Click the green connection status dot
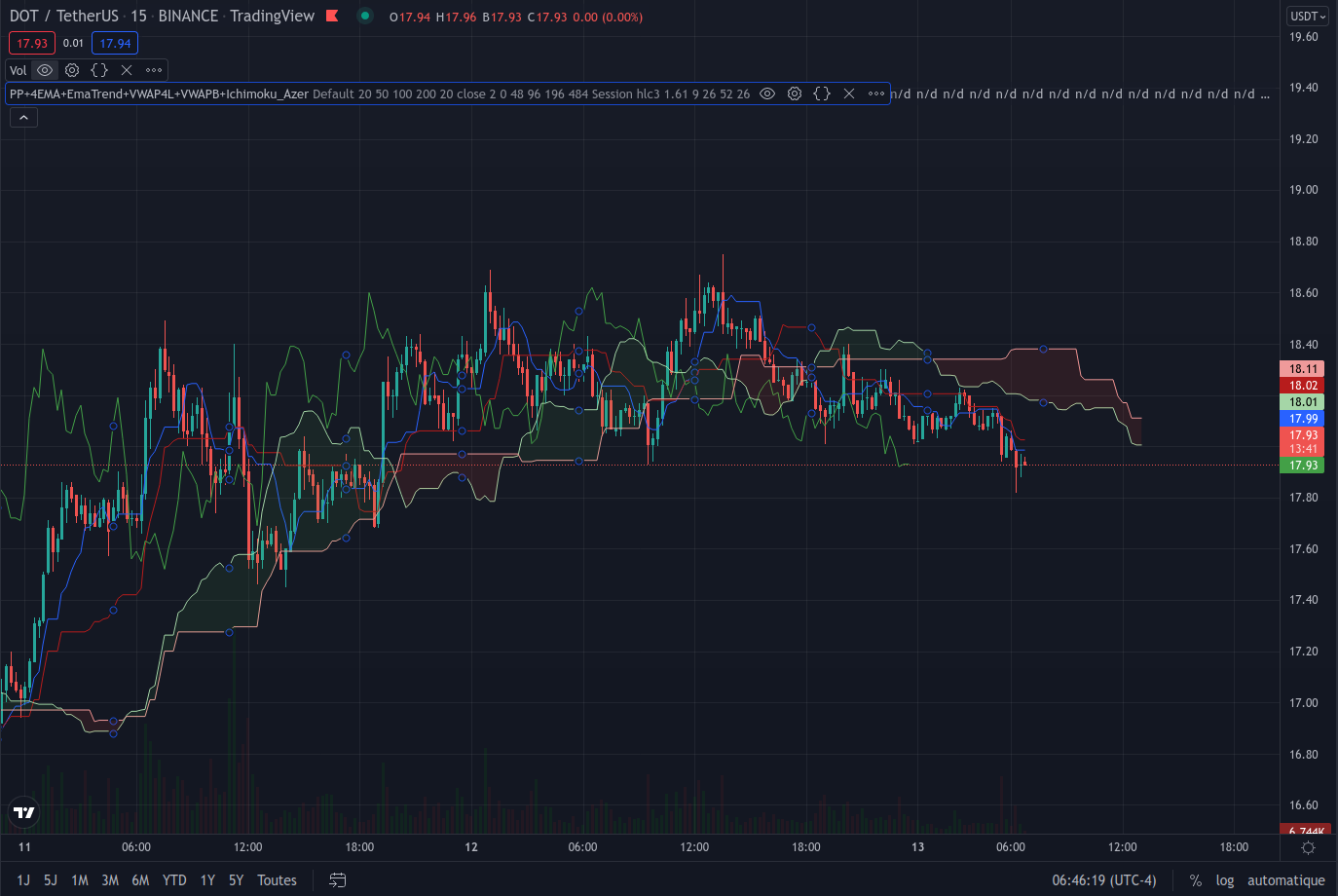This screenshot has height=896, width=1338. coord(364,16)
